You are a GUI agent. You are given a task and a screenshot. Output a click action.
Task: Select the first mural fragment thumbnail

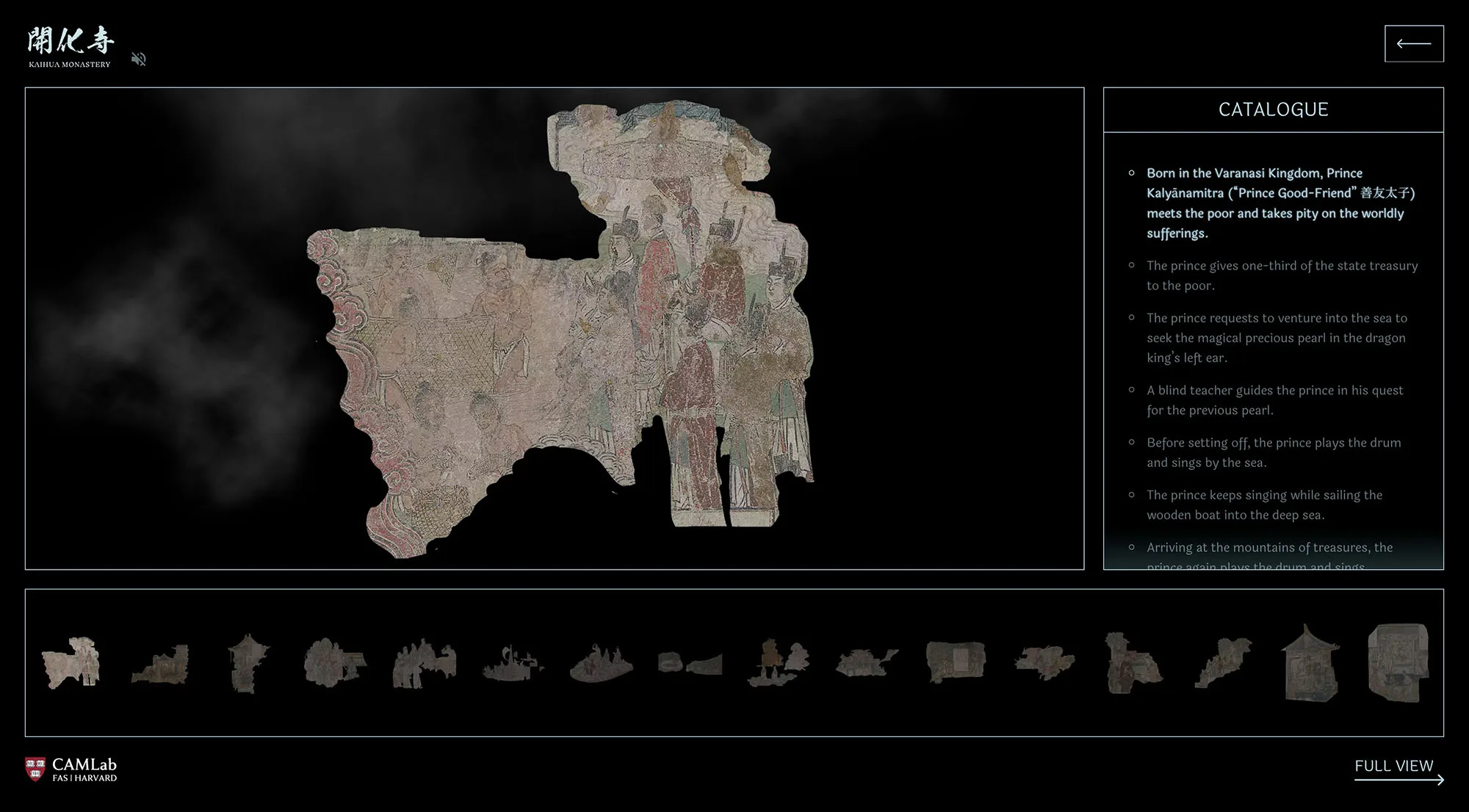click(x=71, y=662)
